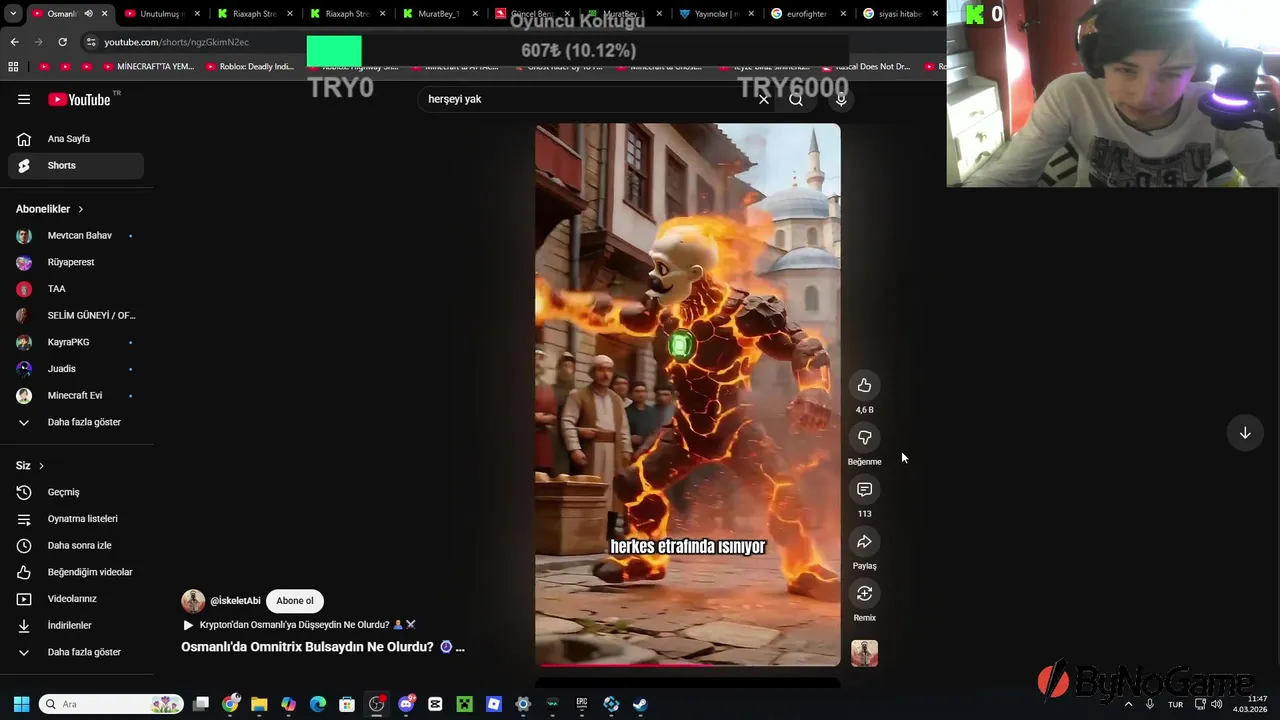The image size is (1280, 720).
Task: Switch to the eurofighter tab
Action: (x=808, y=14)
